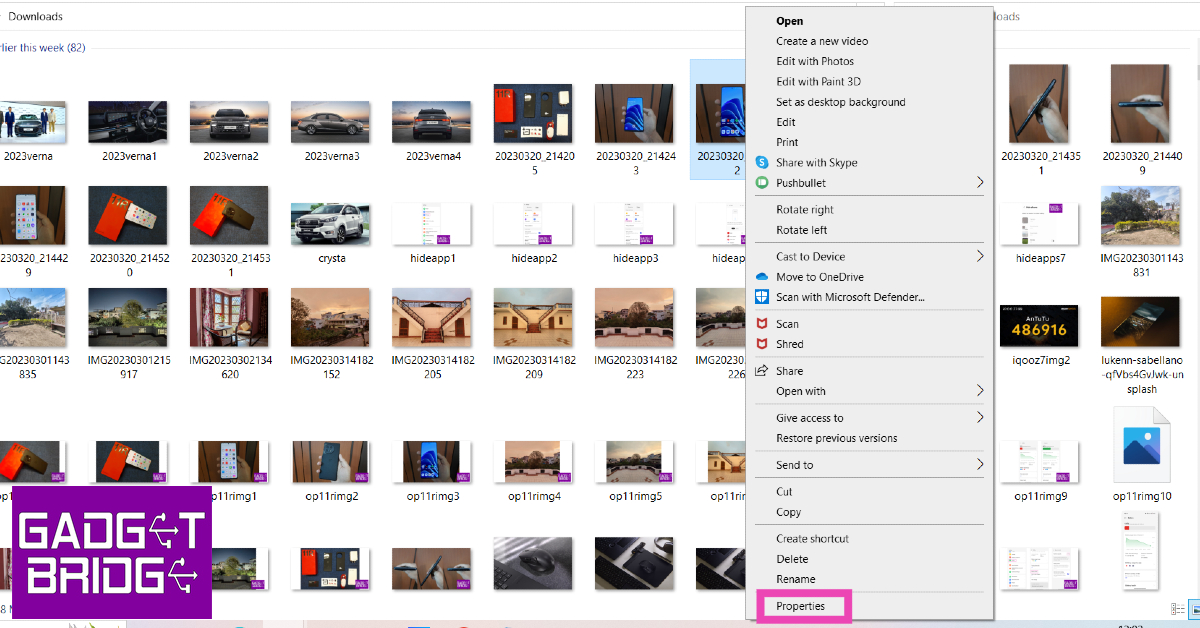Screen dimensions: 1200x628
Task: Expand the Cast to Device submenu arrow
Action: tap(980, 257)
